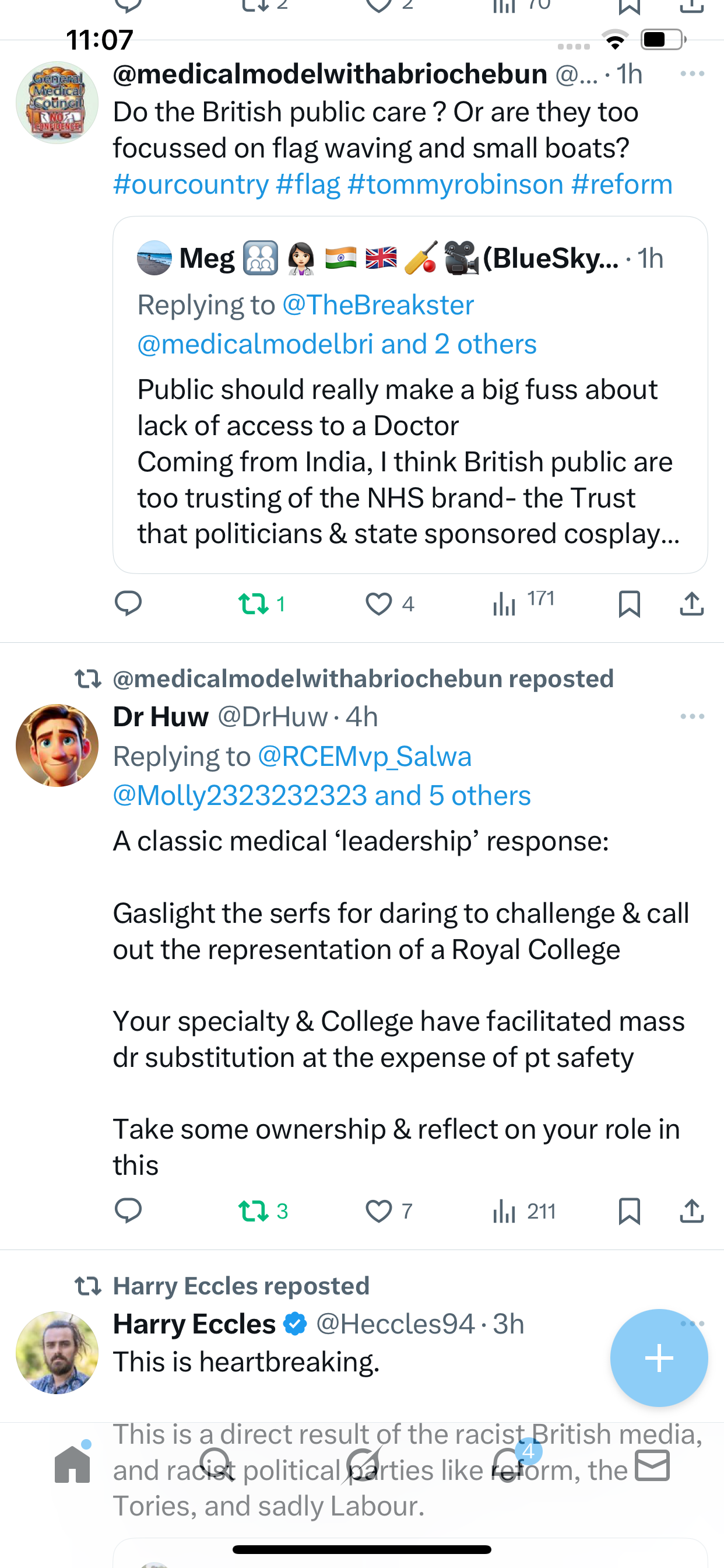This screenshot has height=1568, width=724.
Task: Reply to Dr Huw's post
Action: pyautogui.click(x=128, y=1210)
